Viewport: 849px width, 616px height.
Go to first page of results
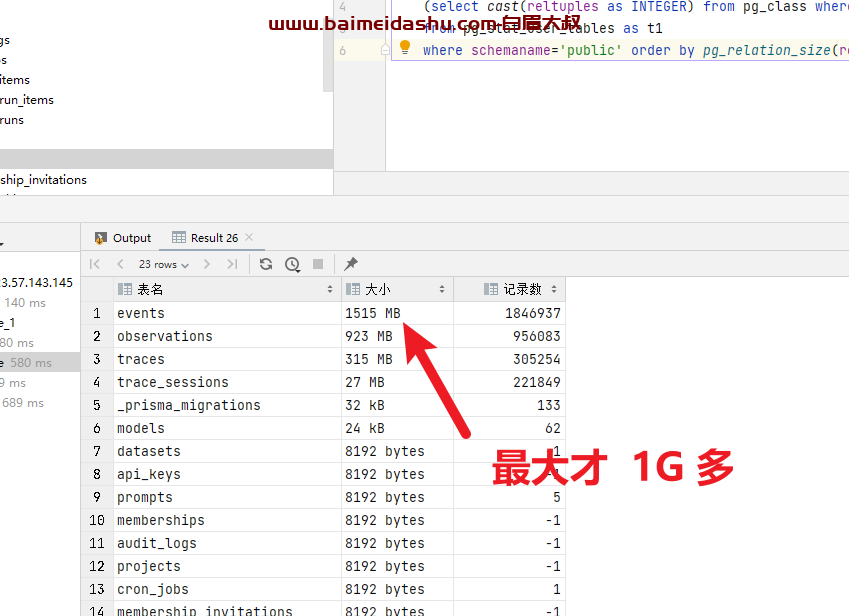tap(95, 264)
